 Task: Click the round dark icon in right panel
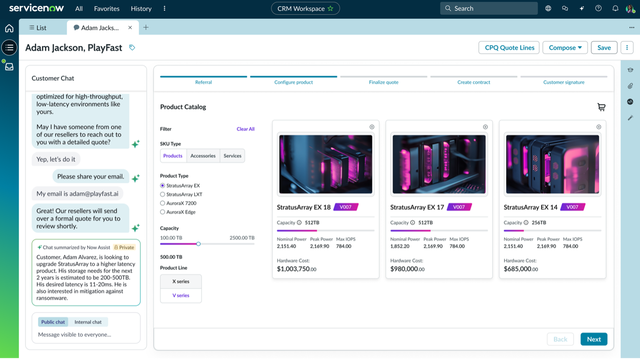631,102
